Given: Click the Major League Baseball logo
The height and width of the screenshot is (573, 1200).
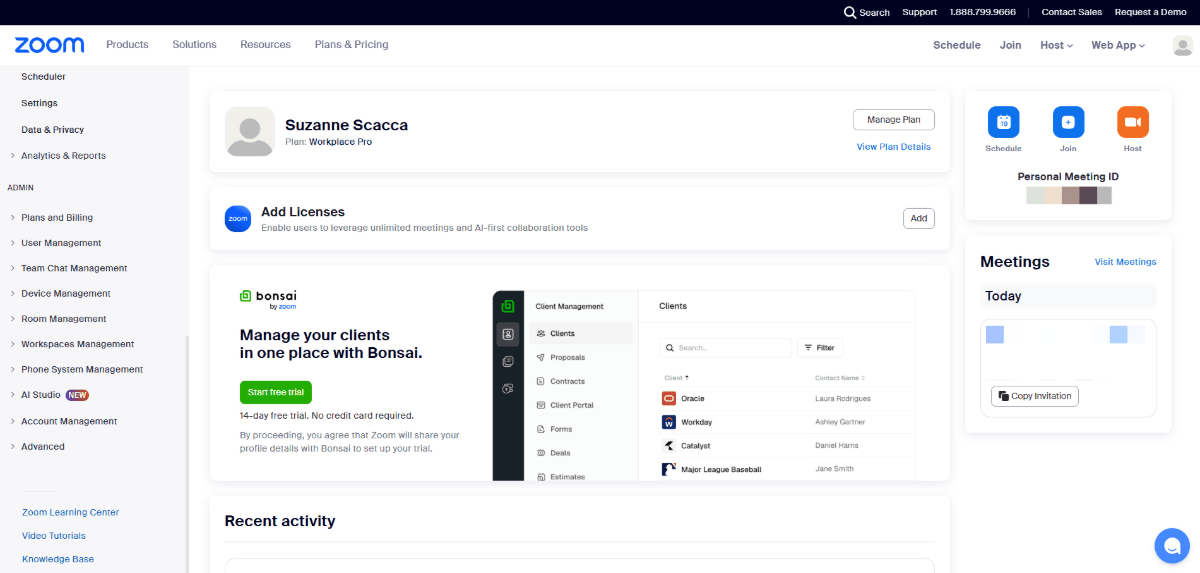Looking at the screenshot, I should 669,469.
